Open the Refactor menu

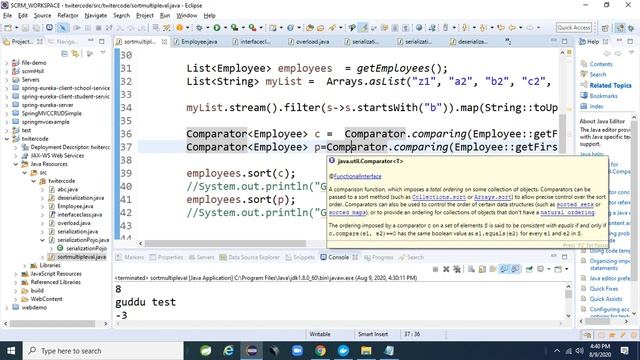point(68,16)
